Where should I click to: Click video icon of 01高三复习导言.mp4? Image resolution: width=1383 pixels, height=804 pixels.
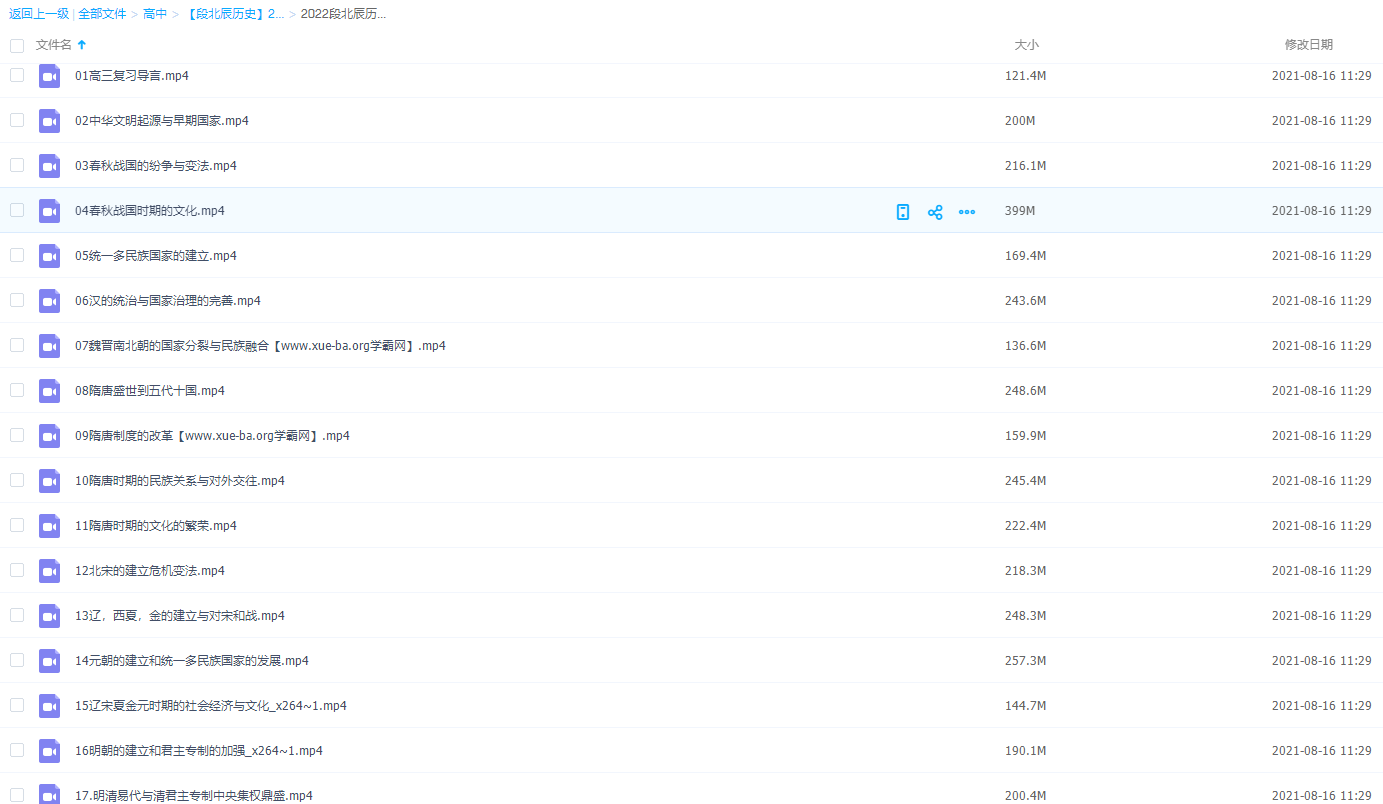tap(50, 76)
